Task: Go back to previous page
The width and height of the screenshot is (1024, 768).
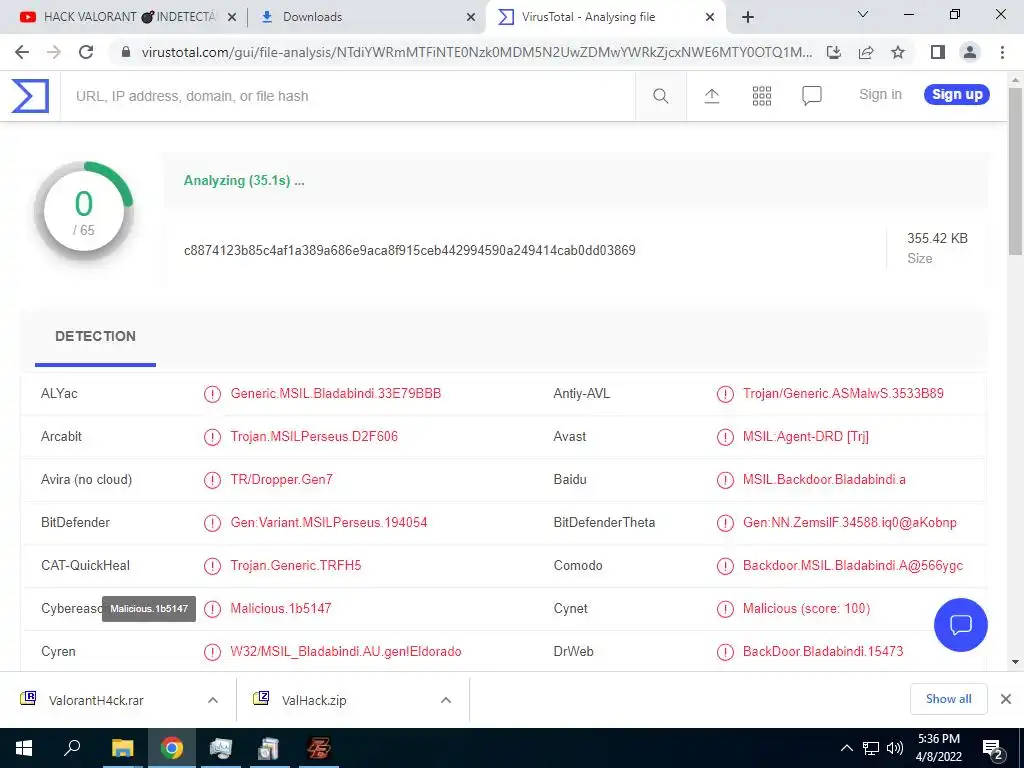Action: (x=22, y=52)
